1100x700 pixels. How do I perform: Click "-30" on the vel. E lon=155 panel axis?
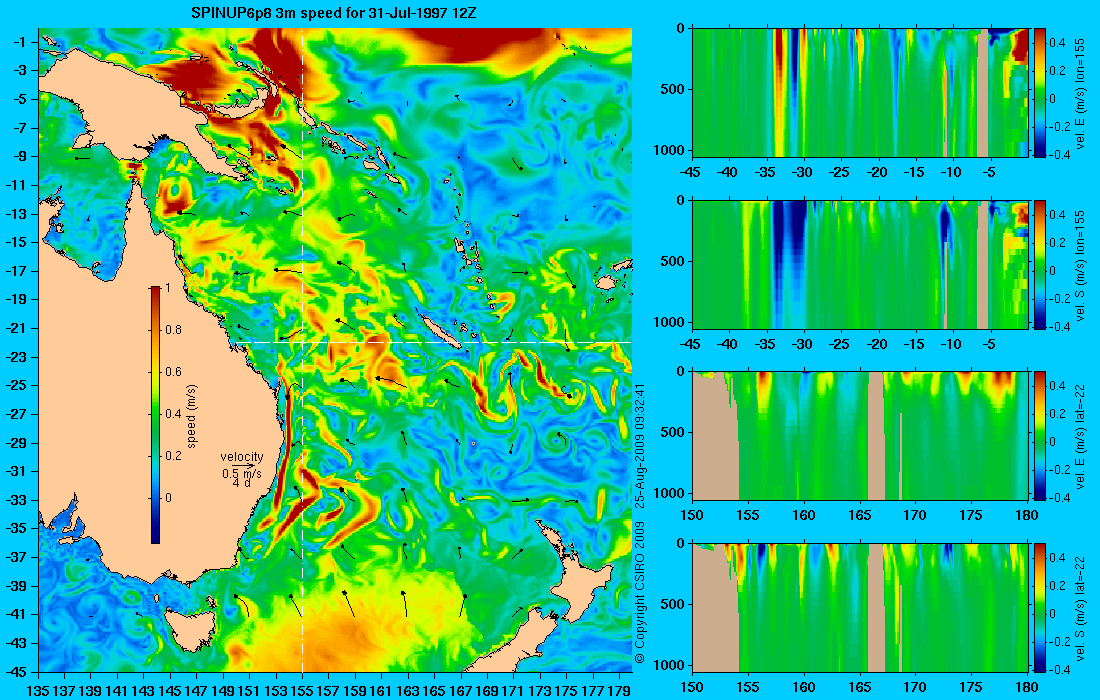pyautogui.click(x=802, y=172)
